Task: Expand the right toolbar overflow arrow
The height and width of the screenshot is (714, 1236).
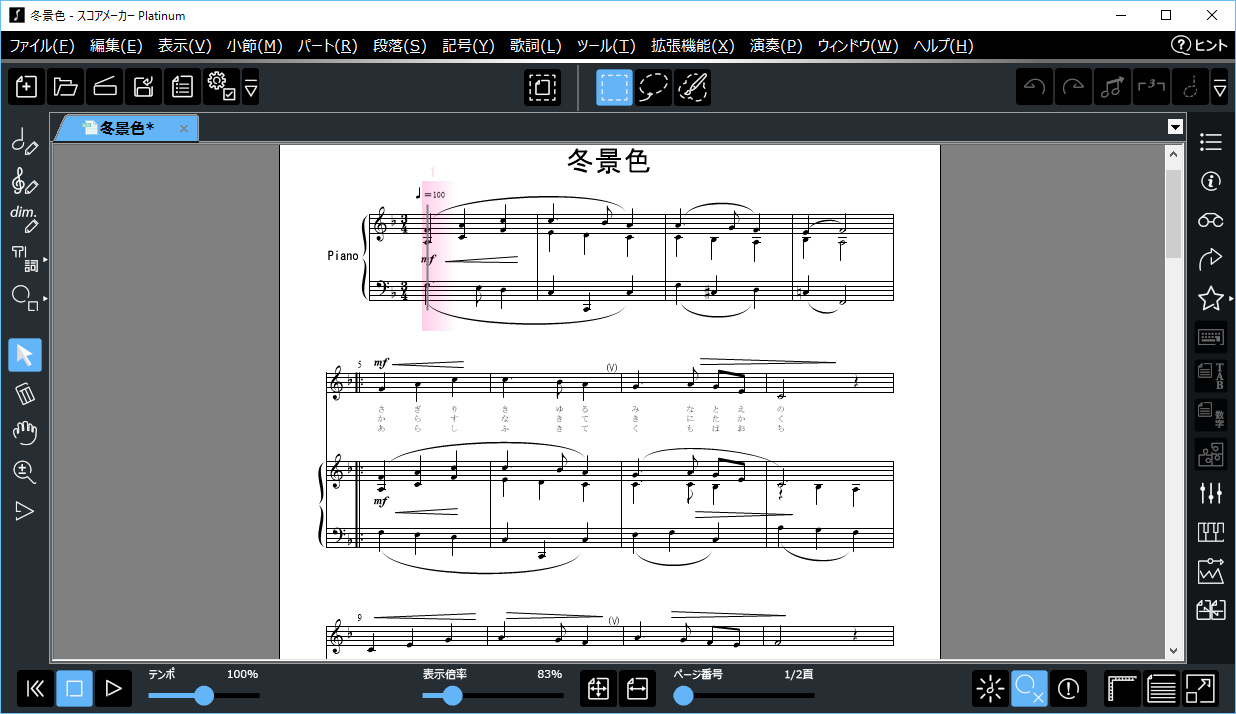Action: tap(1219, 87)
